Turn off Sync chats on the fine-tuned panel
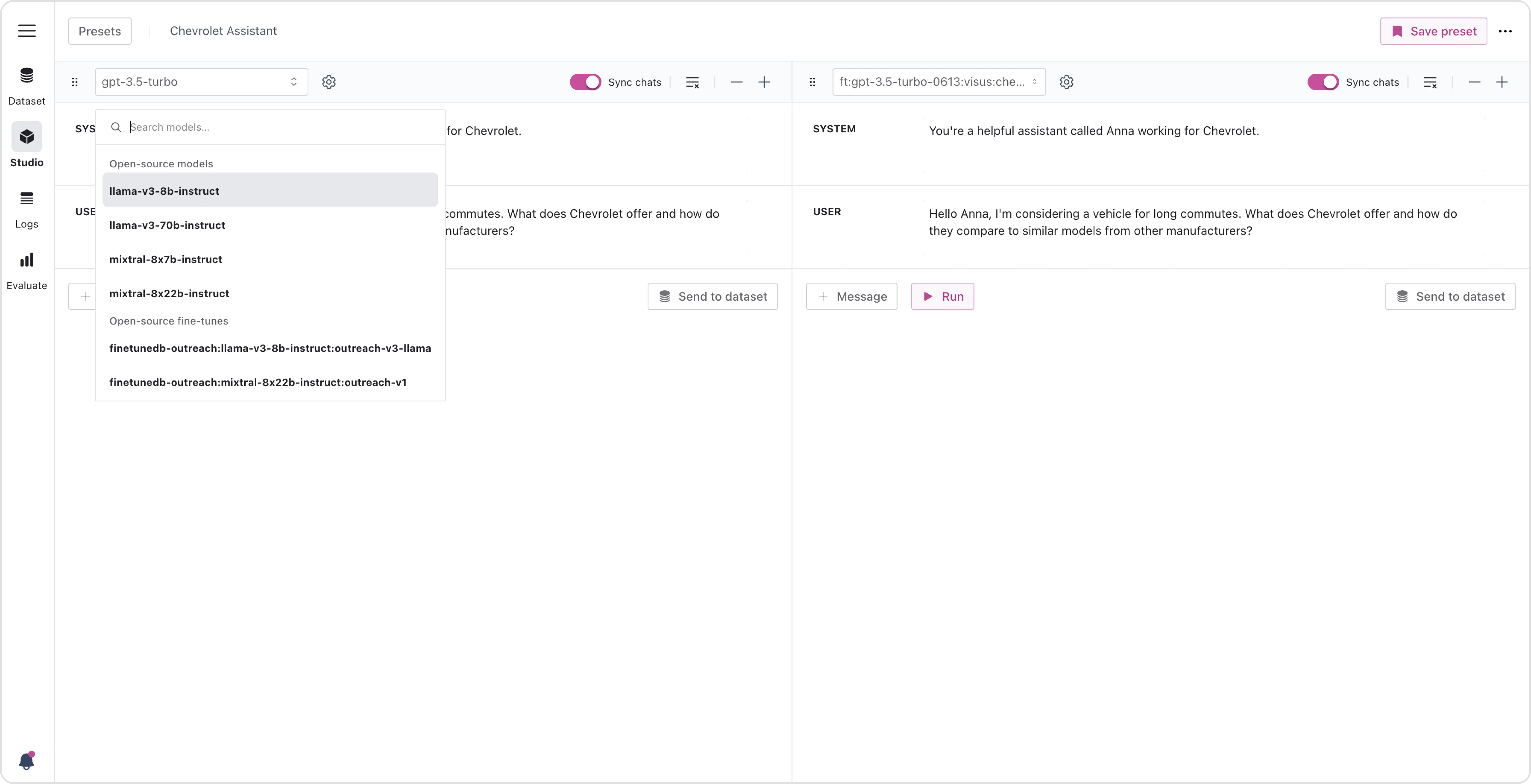 coord(1322,82)
